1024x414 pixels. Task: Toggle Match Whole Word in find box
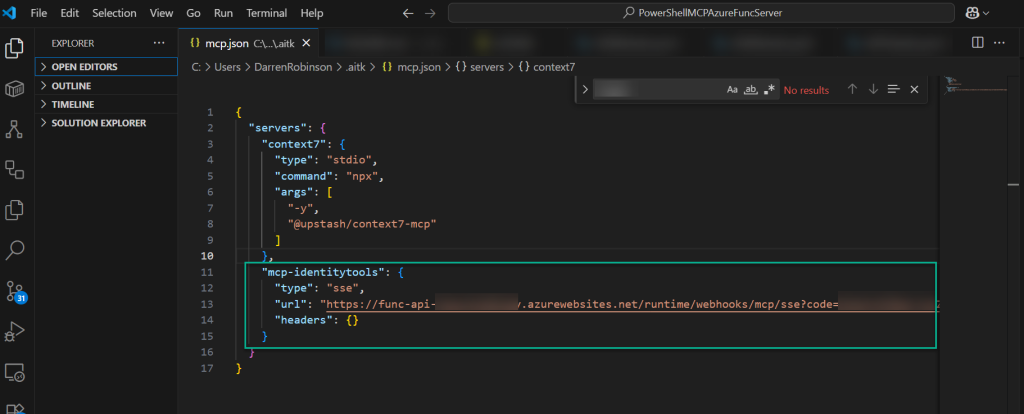(751, 89)
